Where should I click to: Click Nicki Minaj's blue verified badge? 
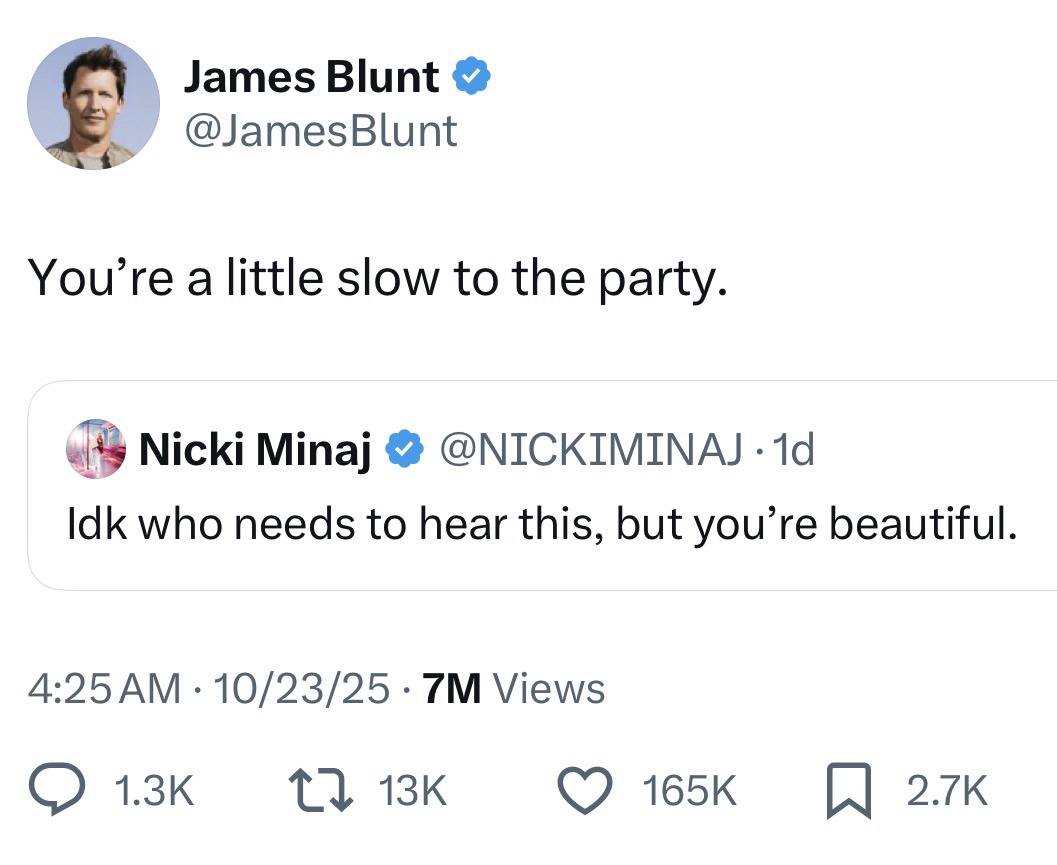pos(403,451)
